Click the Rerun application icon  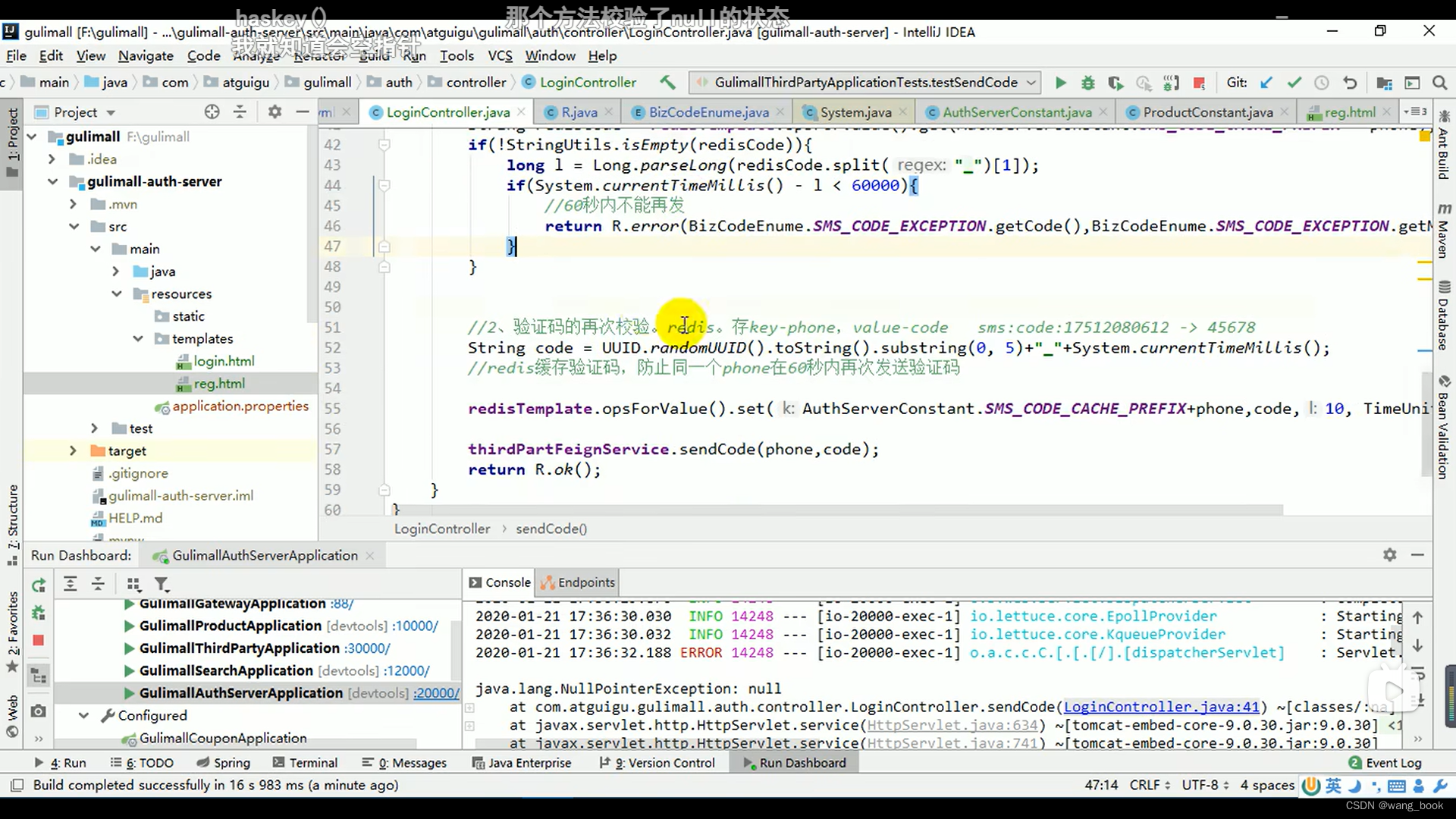pyautogui.click(x=38, y=583)
